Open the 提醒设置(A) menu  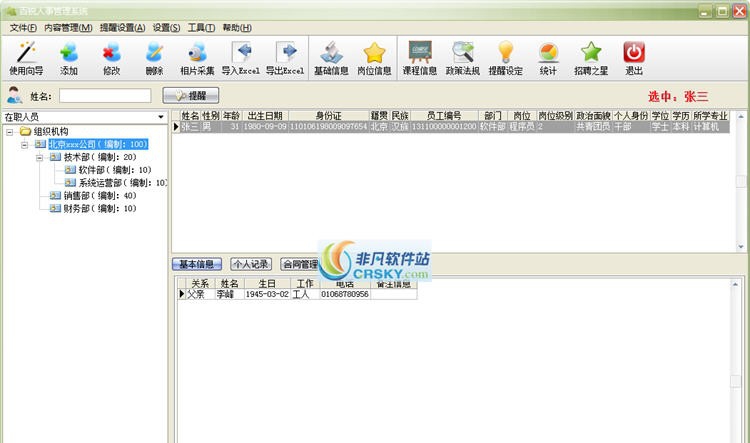(122, 28)
